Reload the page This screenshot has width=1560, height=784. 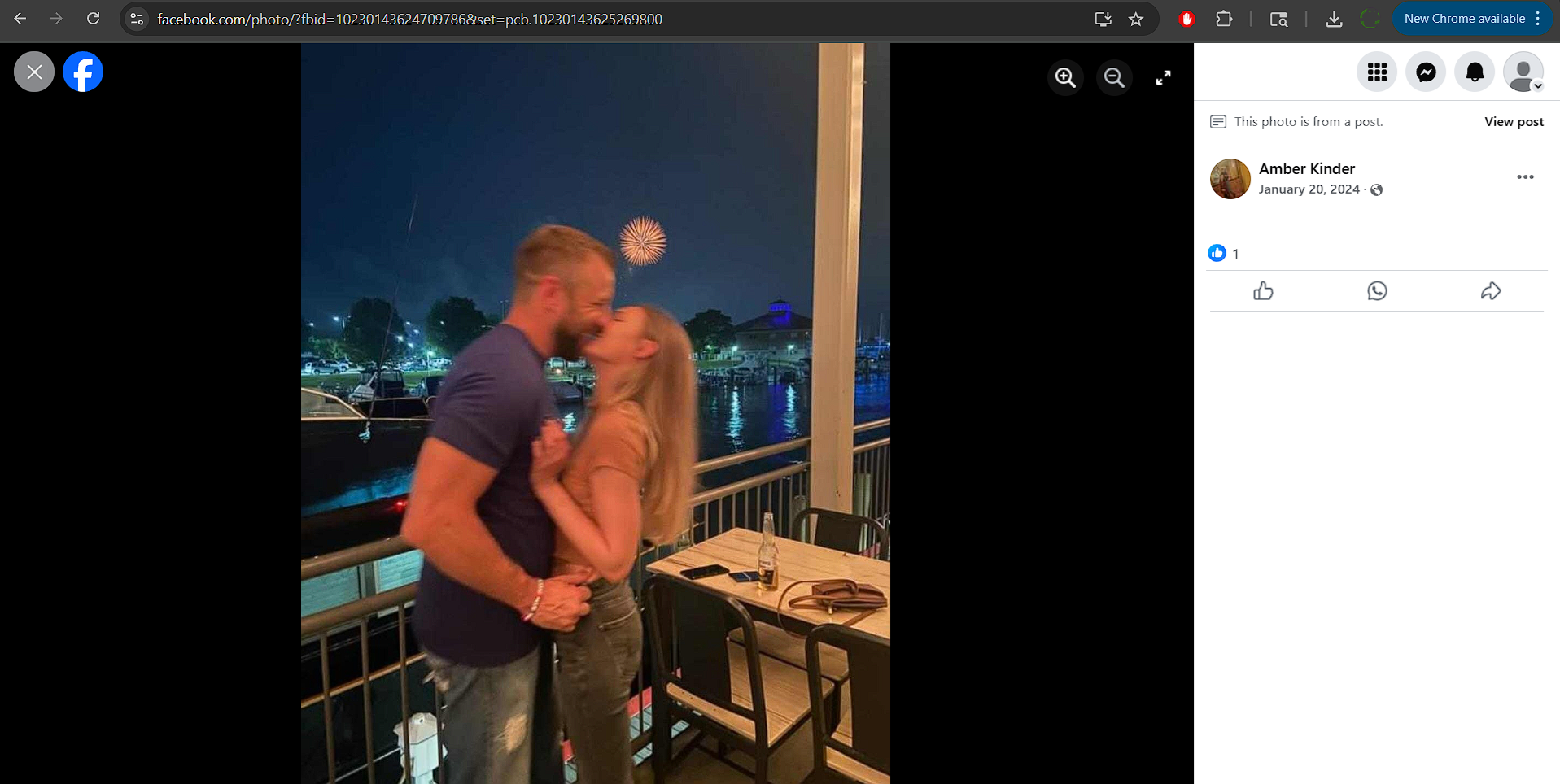pyautogui.click(x=93, y=19)
